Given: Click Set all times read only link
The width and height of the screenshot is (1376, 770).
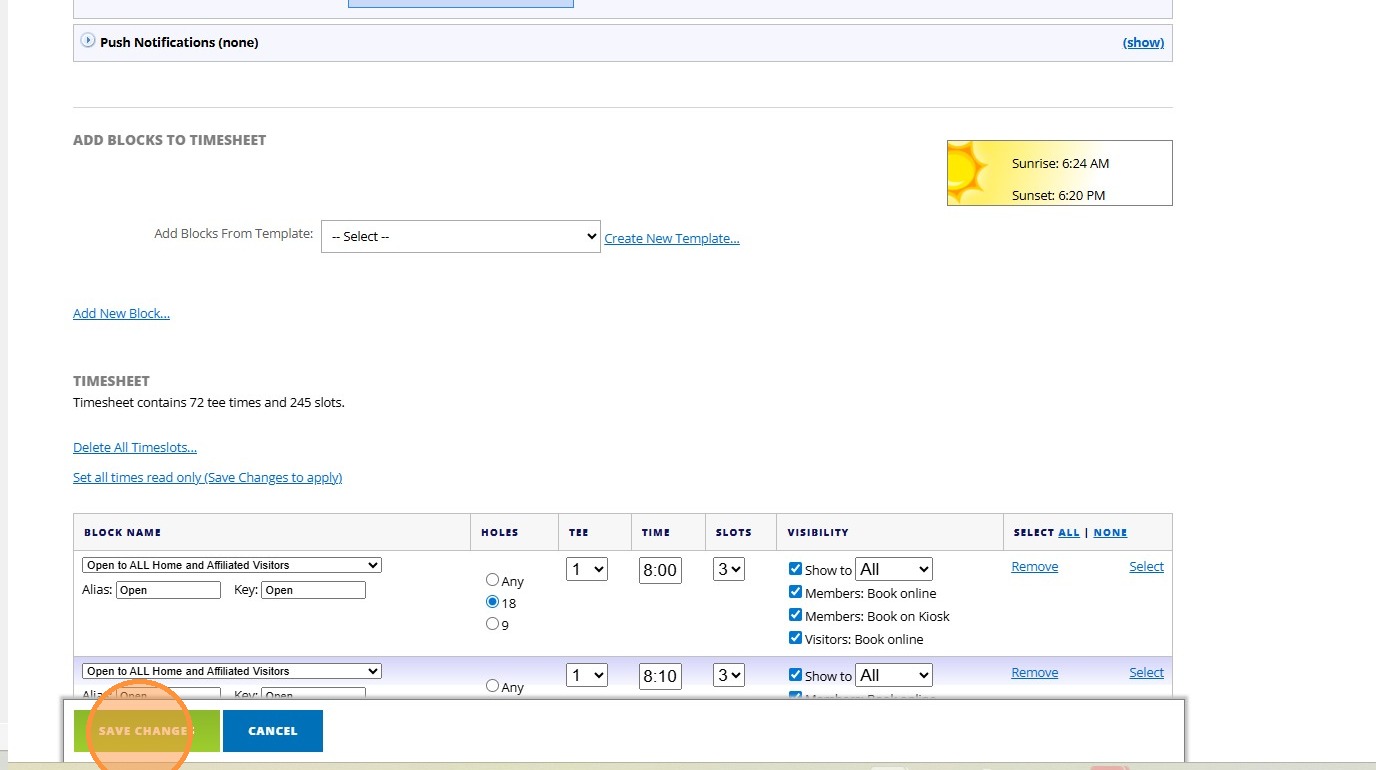Looking at the screenshot, I should (x=207, y=477).
